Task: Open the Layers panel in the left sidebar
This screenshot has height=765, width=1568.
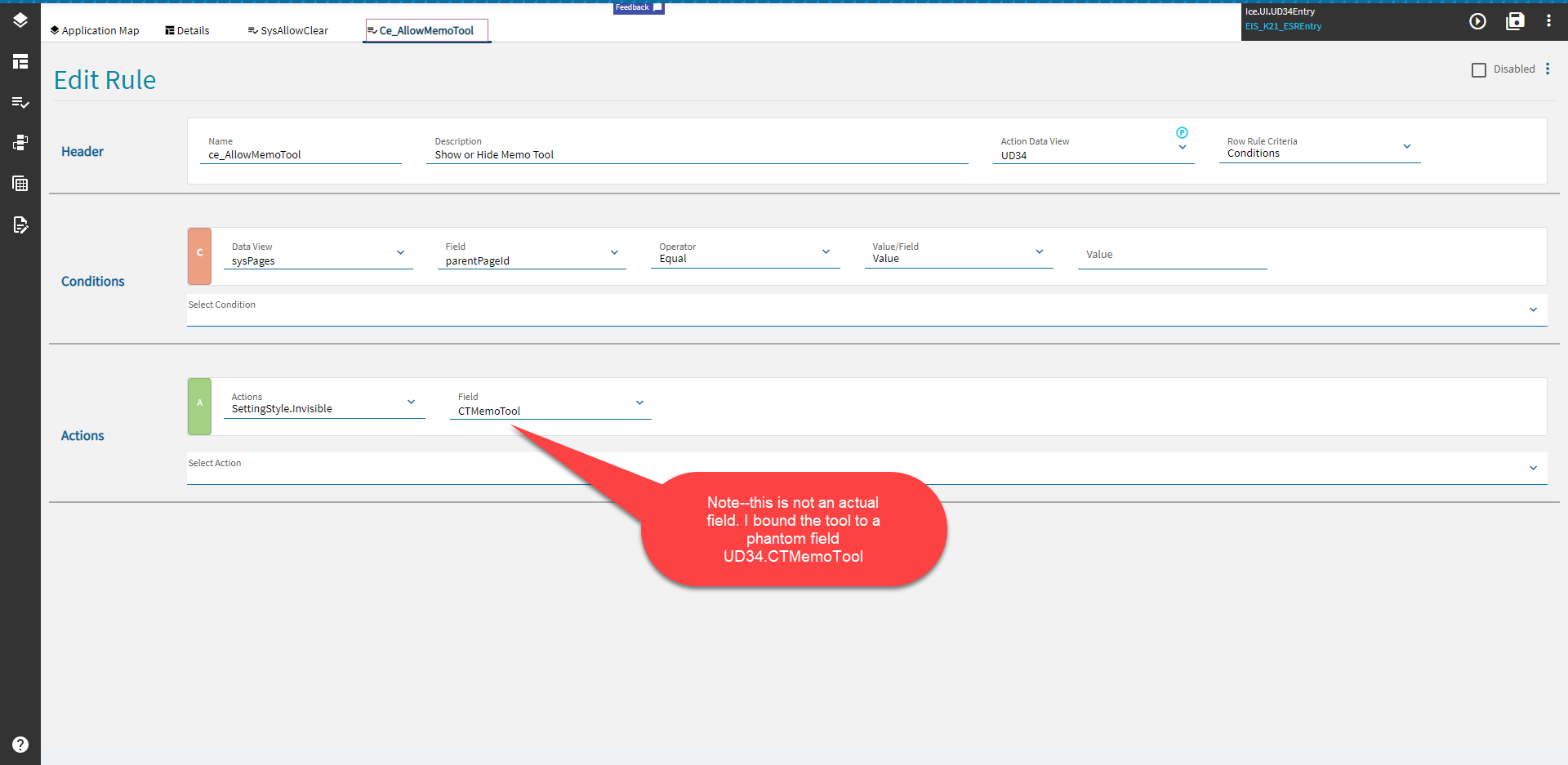Action: click(x=20, y=20)
